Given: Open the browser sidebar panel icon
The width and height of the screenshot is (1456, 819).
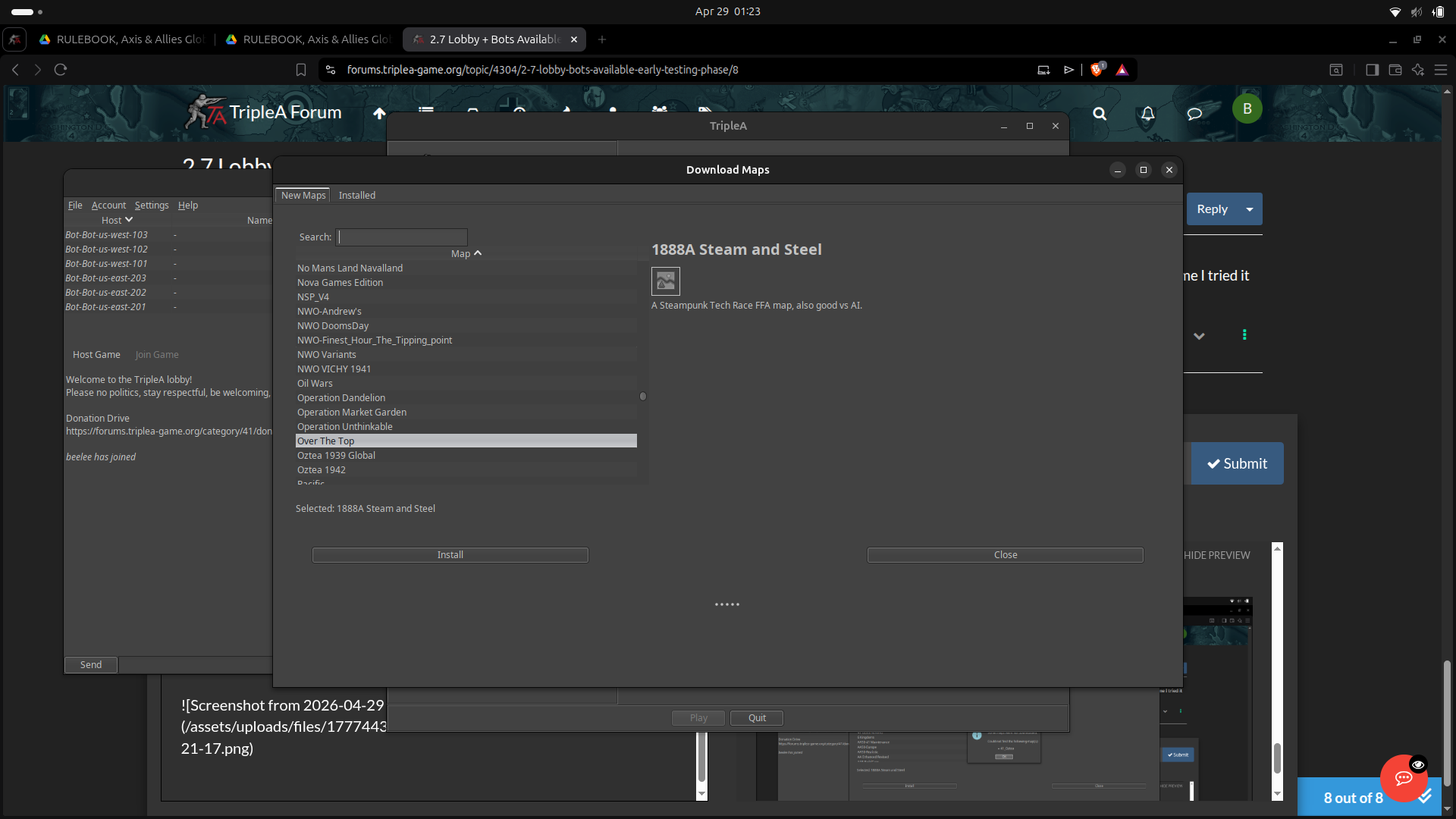Looking at the screenshot, I should tap(1372, 69).
